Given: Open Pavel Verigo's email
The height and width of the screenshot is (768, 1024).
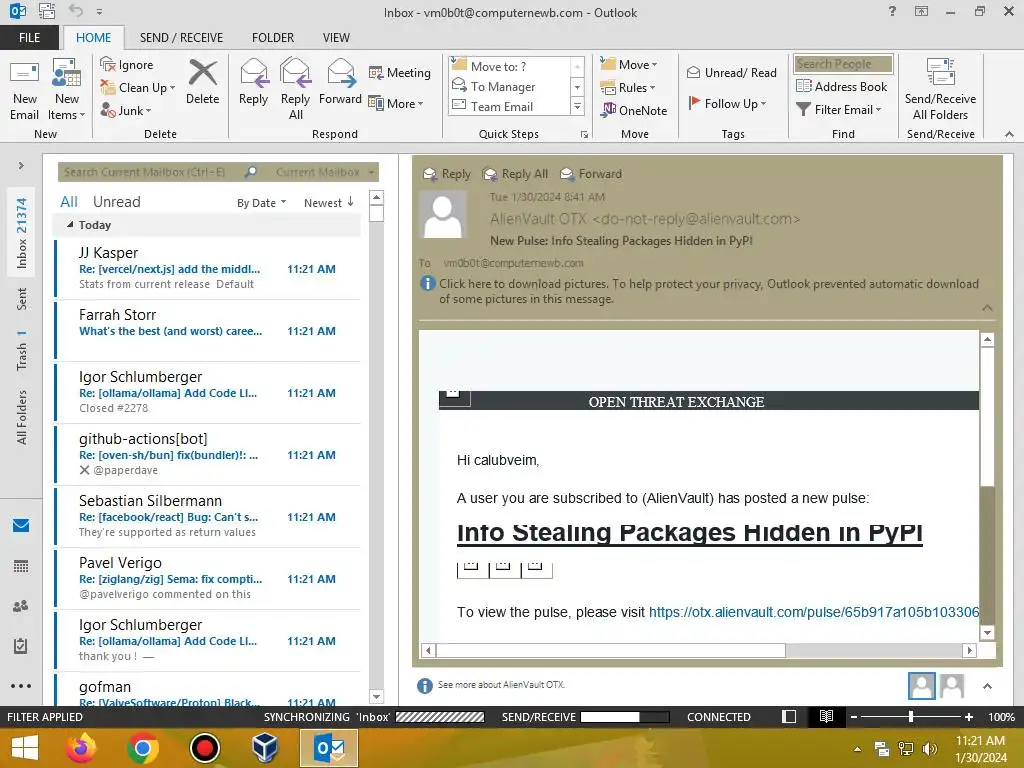Looking at the screenshot, I should tap(208, 579).
